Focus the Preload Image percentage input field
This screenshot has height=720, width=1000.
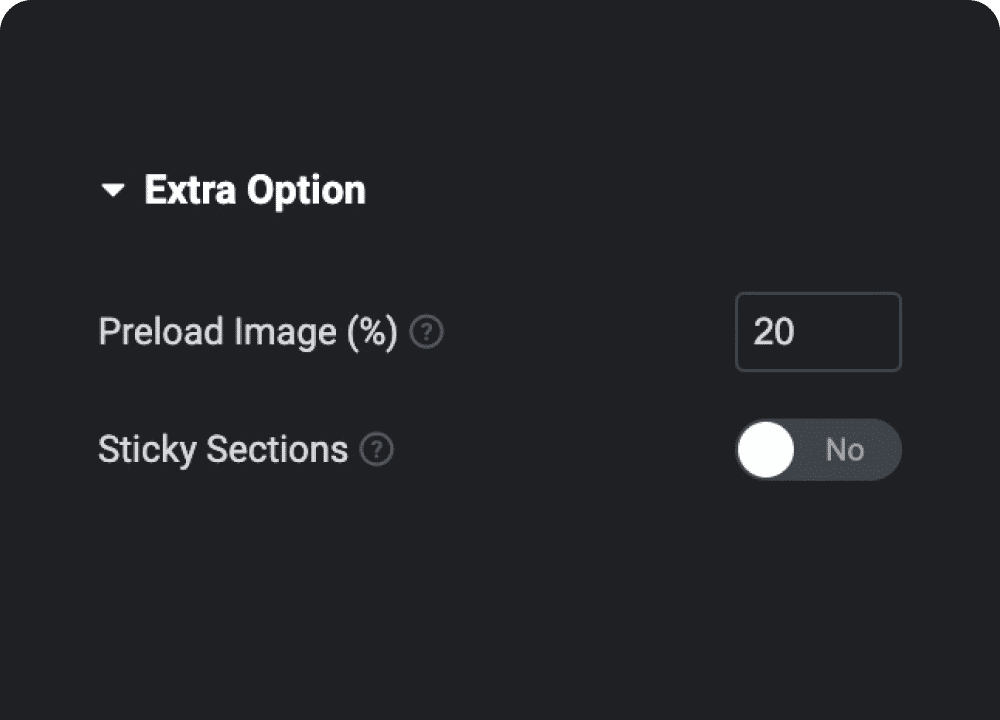point(818,332)
